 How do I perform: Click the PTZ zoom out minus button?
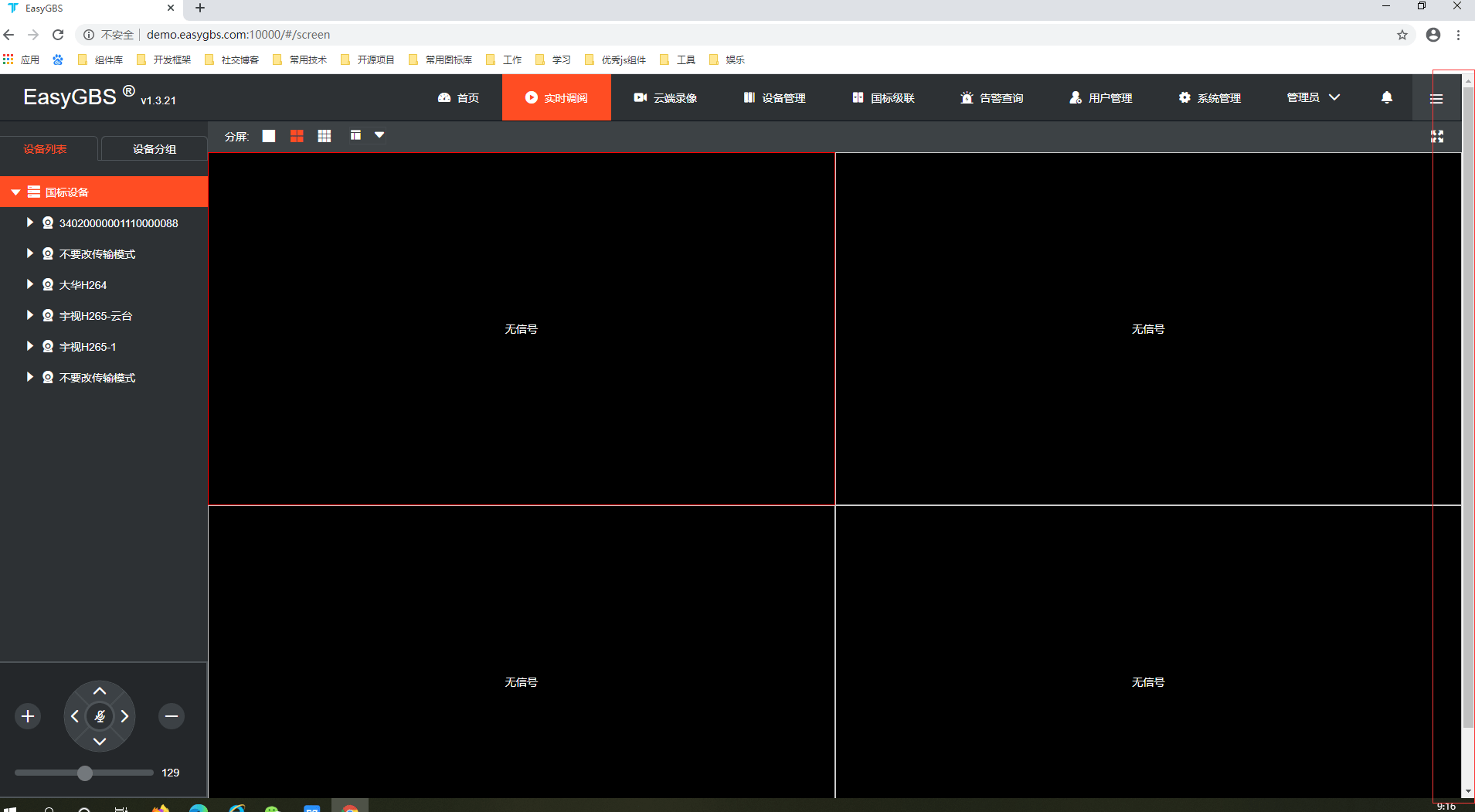point(172,716)
